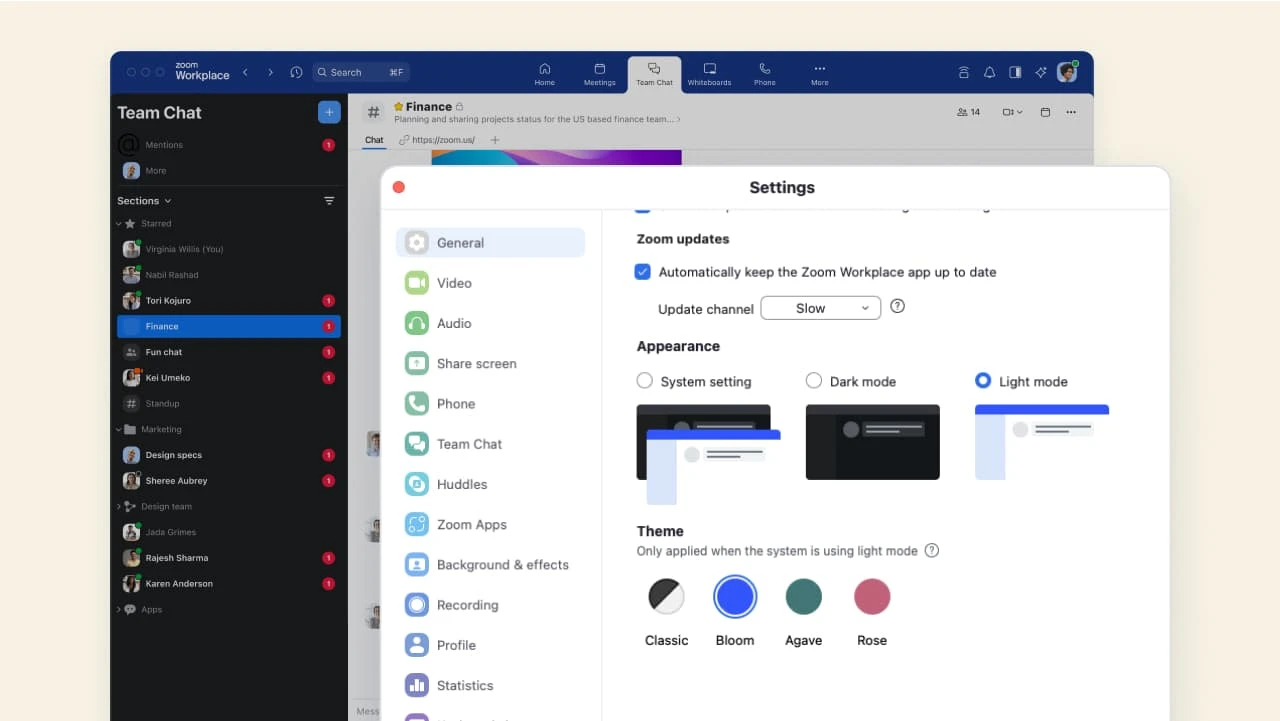Uncheck automatically keep Zoom Workplace up to date
The height and width of the screenshot is (721, 1280).
click(x=643, y=272)
